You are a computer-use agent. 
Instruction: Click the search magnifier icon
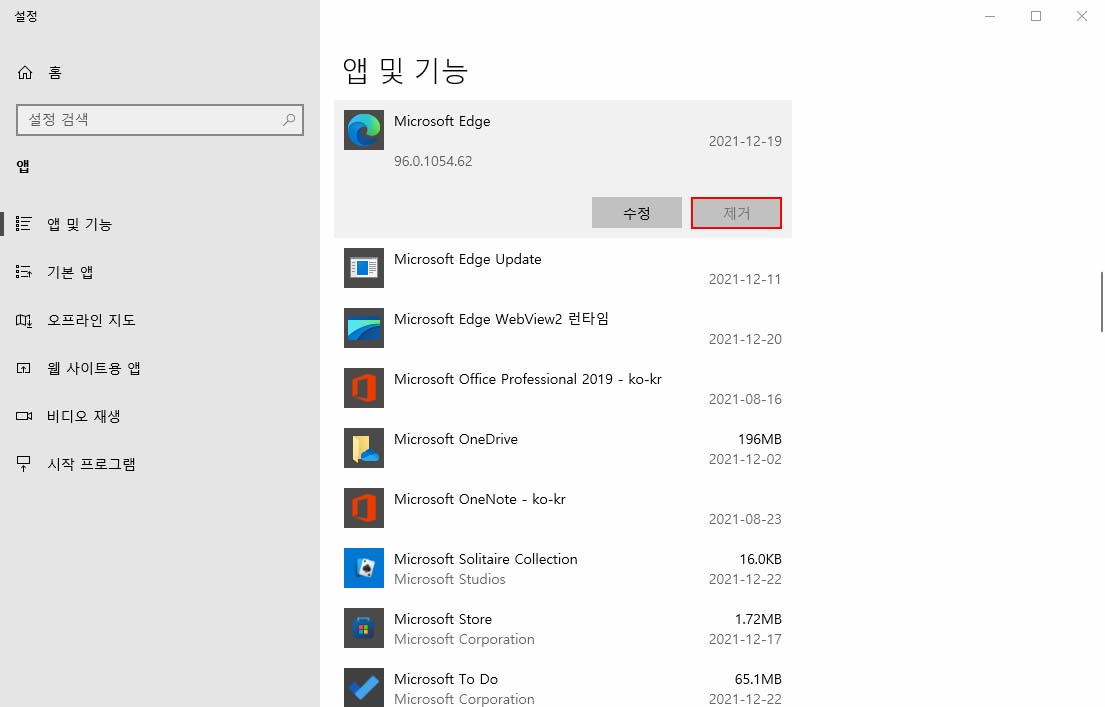click(x=289, y=120)
